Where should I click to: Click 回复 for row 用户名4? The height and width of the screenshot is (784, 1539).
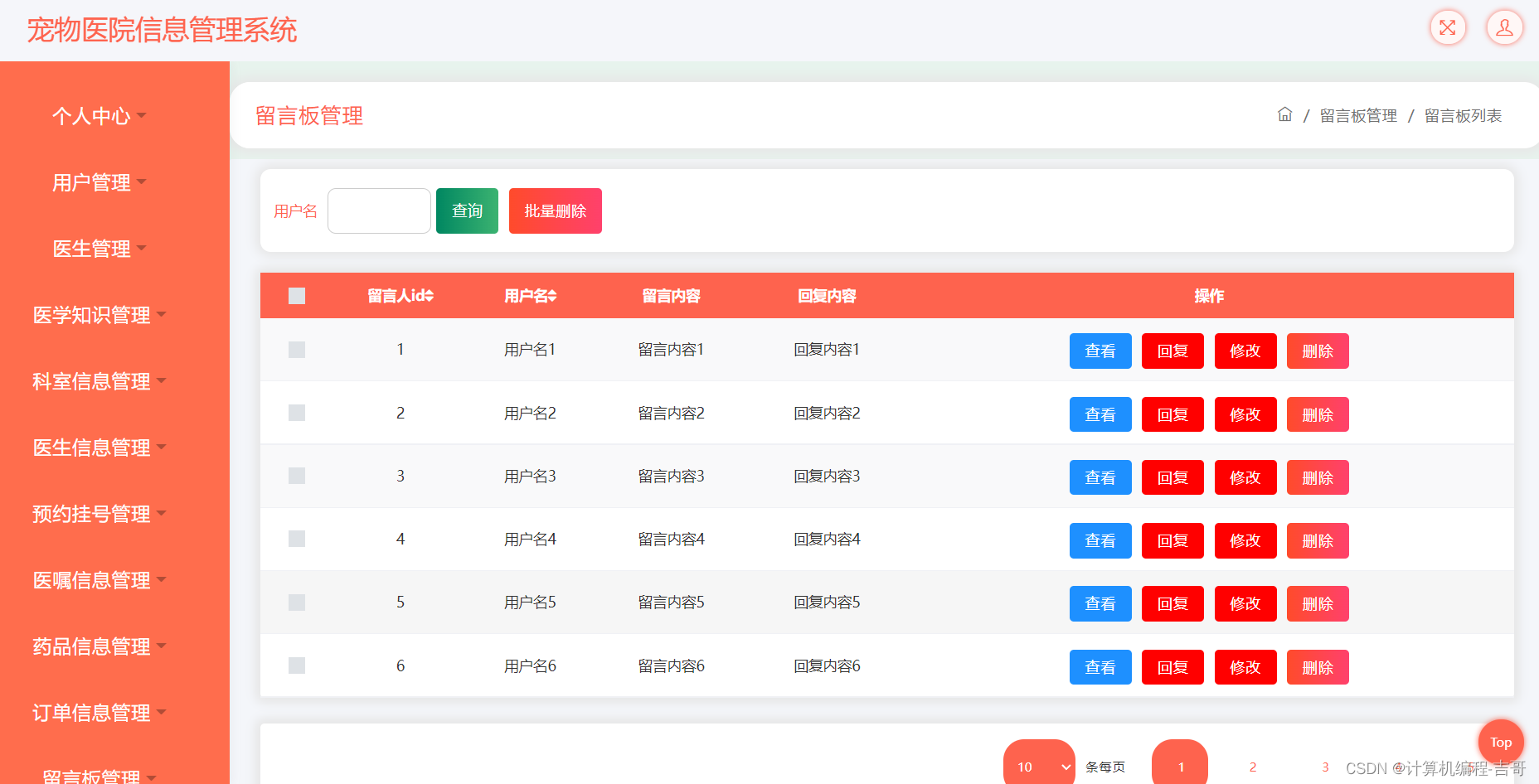click(x=1172, y=540)
